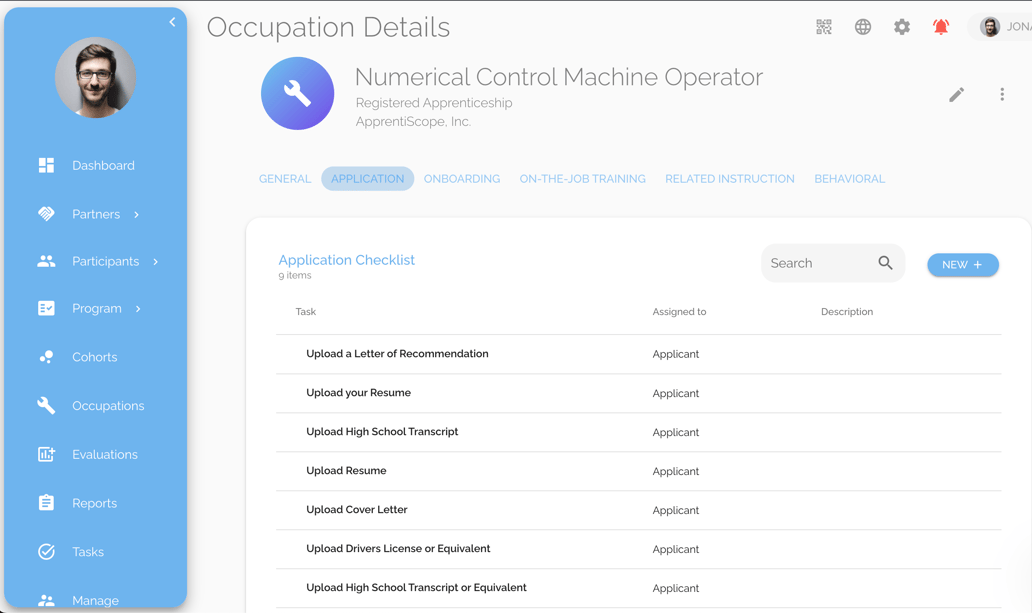Select the Dashboard icon in sidebar
Screen dimensions: 1032x613
46,165
